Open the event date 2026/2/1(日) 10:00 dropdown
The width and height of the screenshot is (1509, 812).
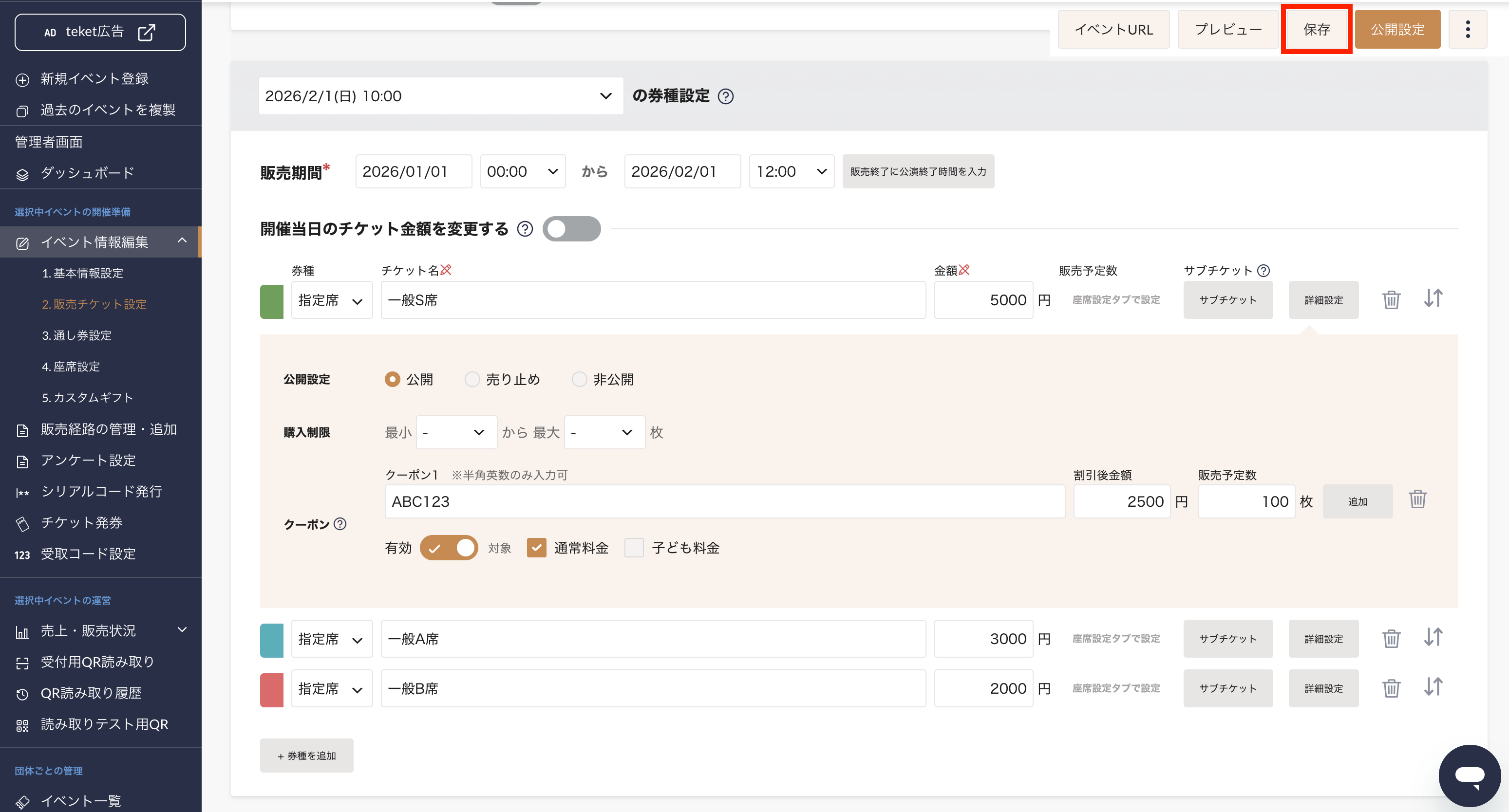tap(440, 96)
